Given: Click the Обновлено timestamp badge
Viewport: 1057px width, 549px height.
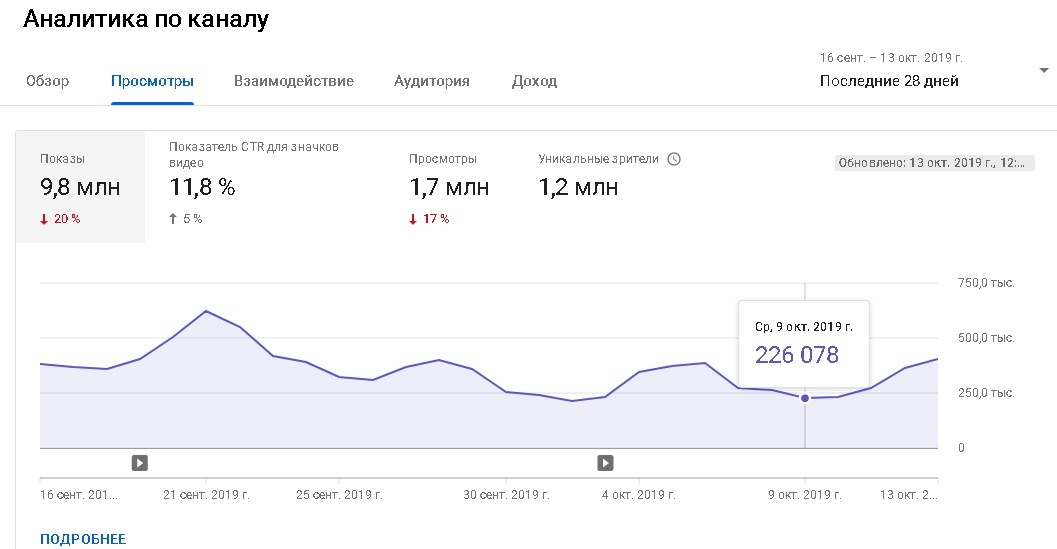Looking at the screenshot, I should [934, 163].
